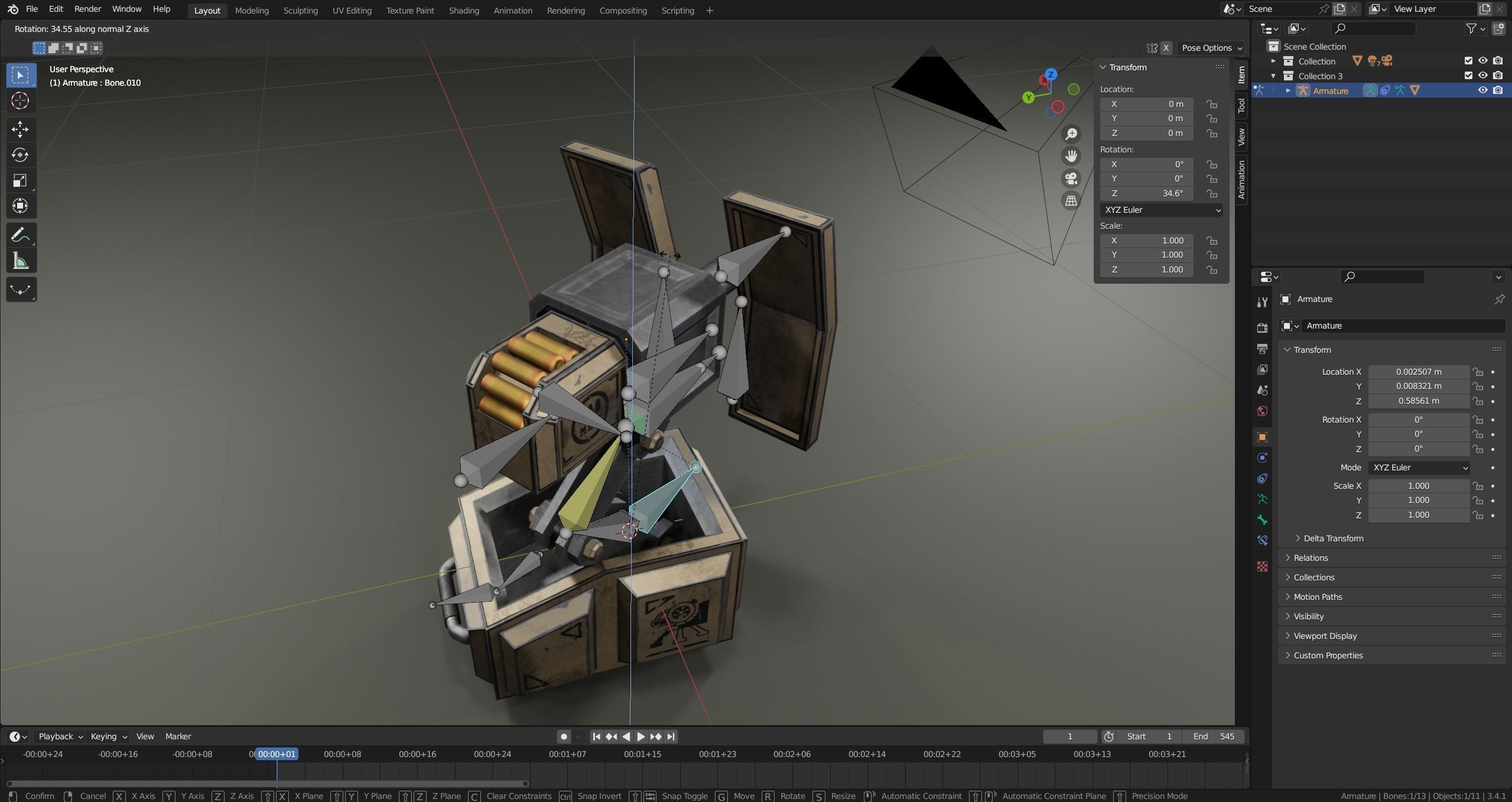
Task: Toggle auto keying record button
Action: (x=564, y=736)
